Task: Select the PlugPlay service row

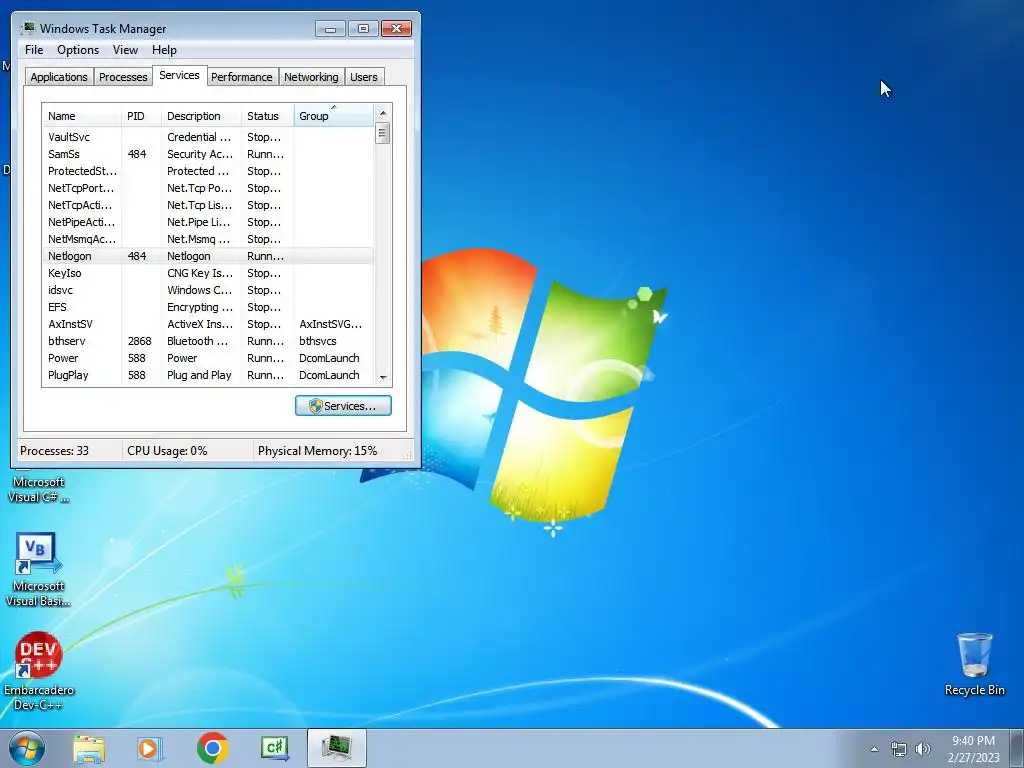Action: point(208,375)
